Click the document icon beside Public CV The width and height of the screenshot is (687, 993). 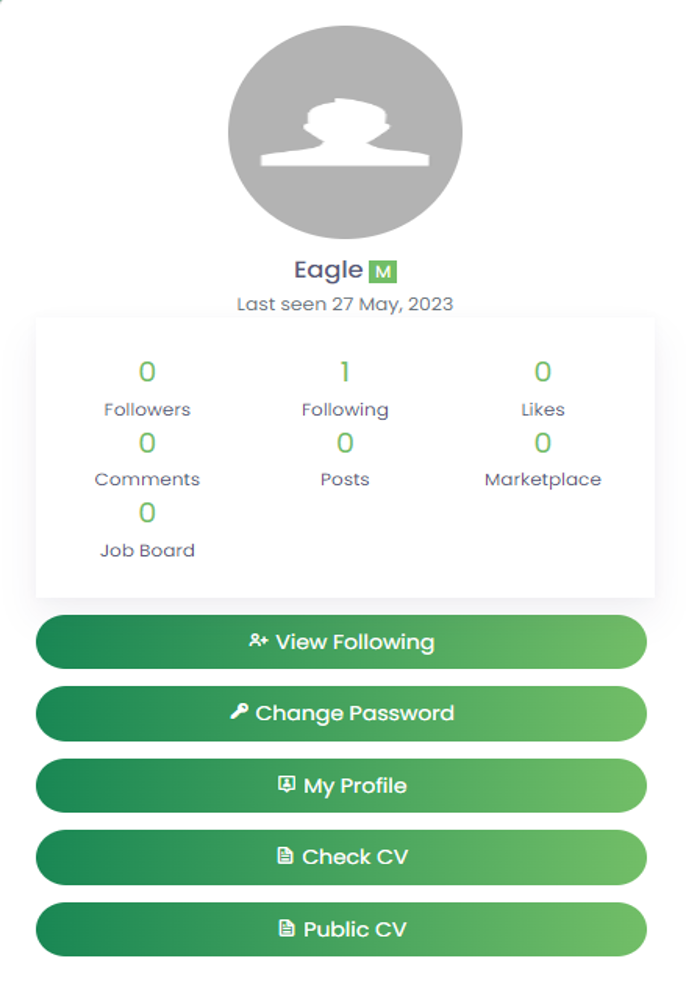(x=287, y=928)
